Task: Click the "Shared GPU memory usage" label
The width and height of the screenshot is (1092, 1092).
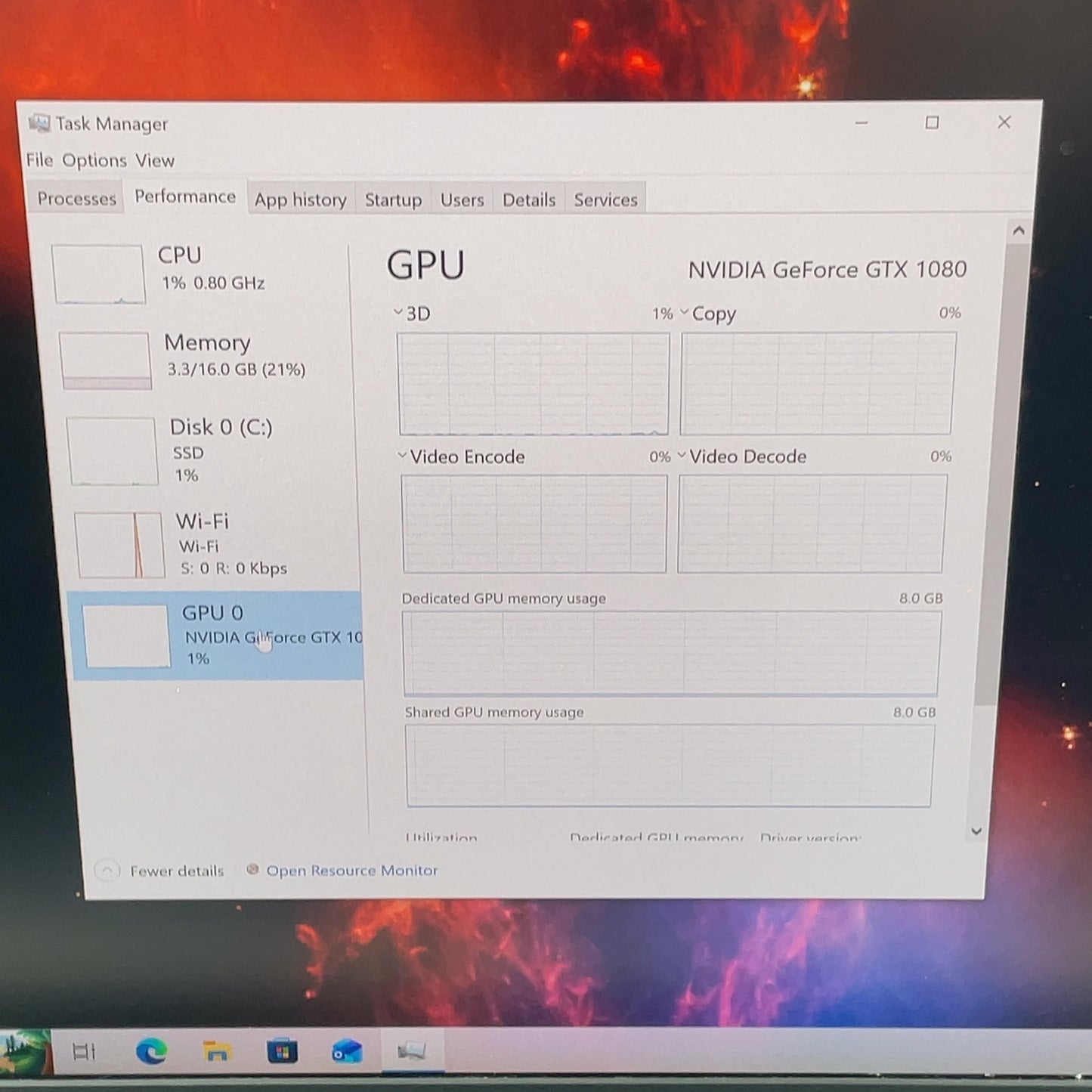Action: [x=494, y=712]
